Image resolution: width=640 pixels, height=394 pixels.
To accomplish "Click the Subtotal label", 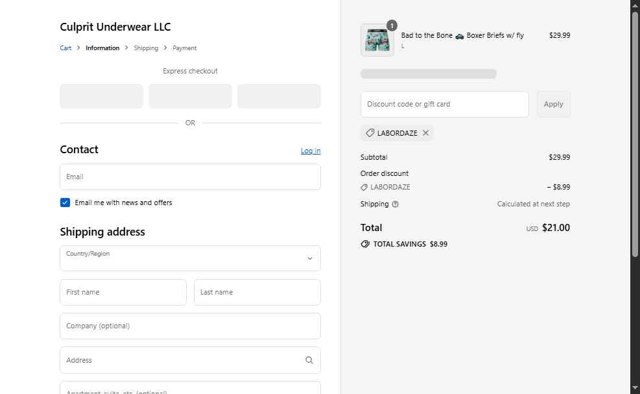I will 374,157.
